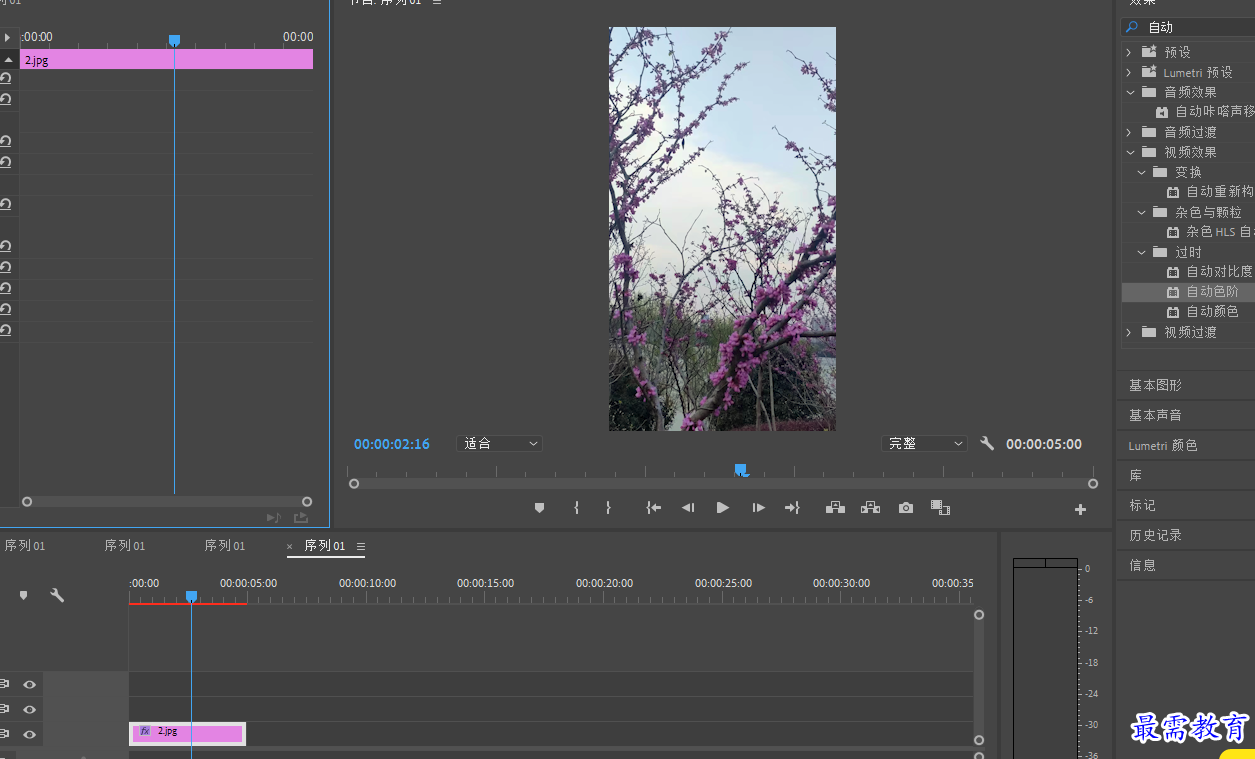Click the 00:00:02:16 current timecode
1255x759 pixels.
tap(392, 444)
